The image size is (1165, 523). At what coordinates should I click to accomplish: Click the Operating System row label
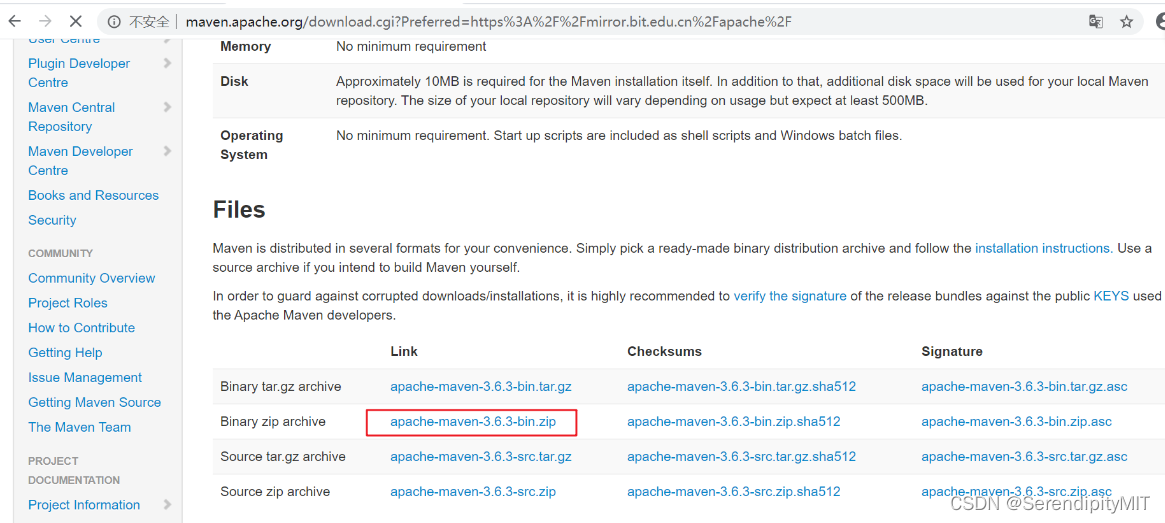(252, 145)
